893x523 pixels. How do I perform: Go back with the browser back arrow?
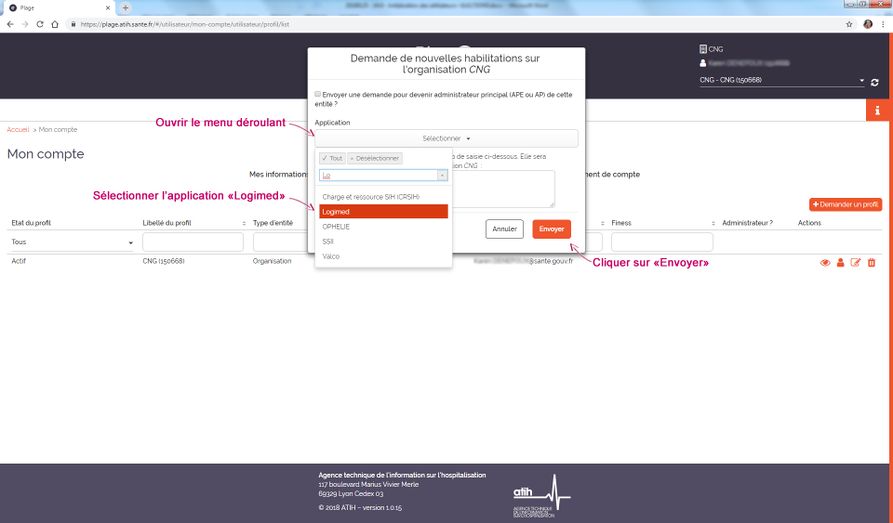10,24
